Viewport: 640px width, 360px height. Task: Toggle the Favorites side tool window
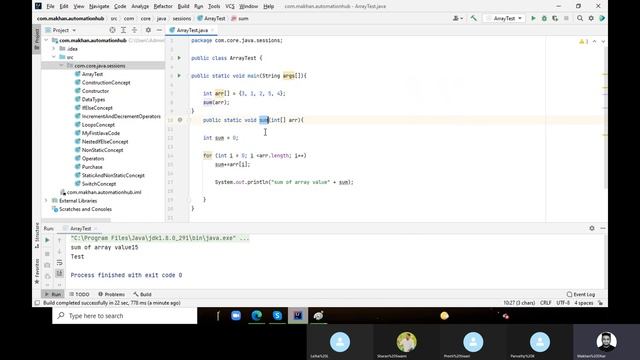coord(37,271)
